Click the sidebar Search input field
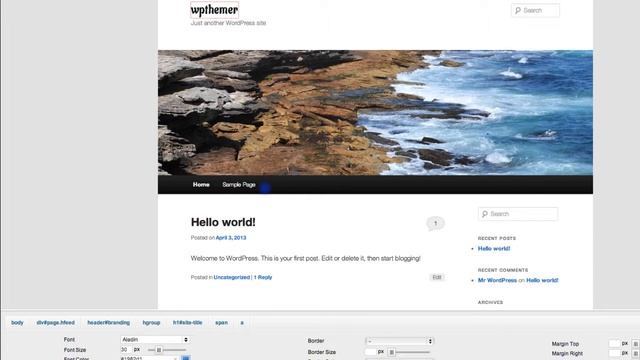Viewport: 640px width, 360px height. tap(518, 214)
